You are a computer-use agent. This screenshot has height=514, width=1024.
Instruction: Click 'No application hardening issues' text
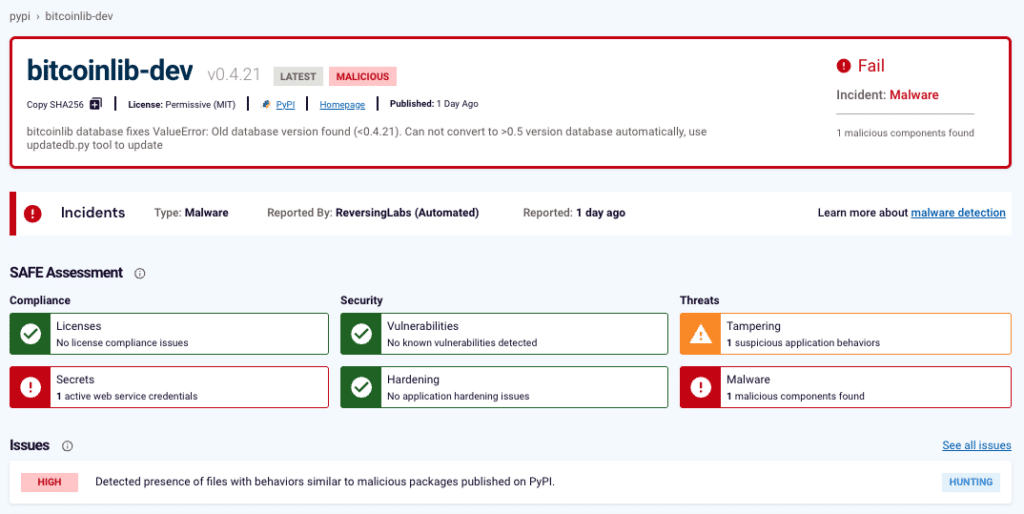point(458,396)
